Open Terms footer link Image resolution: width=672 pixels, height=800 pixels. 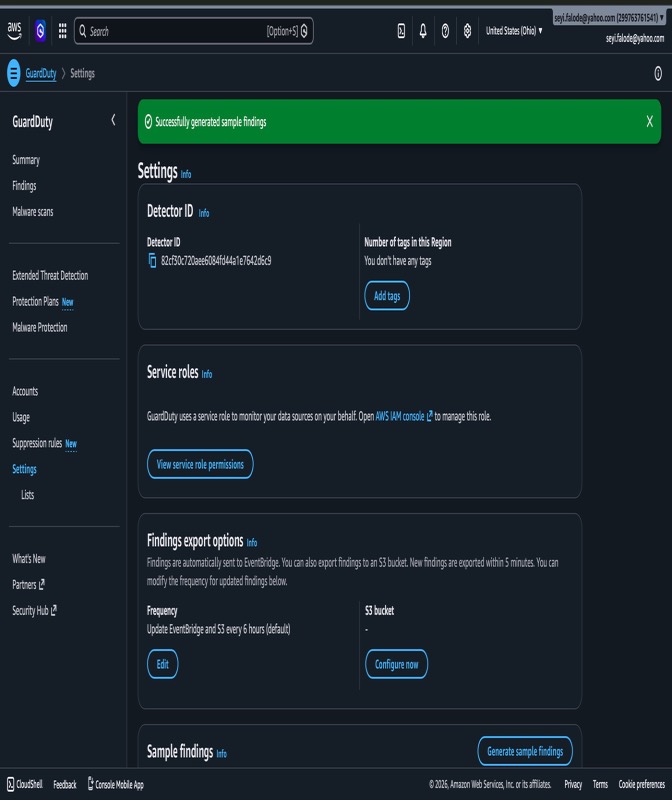click(x=600, y=784)
